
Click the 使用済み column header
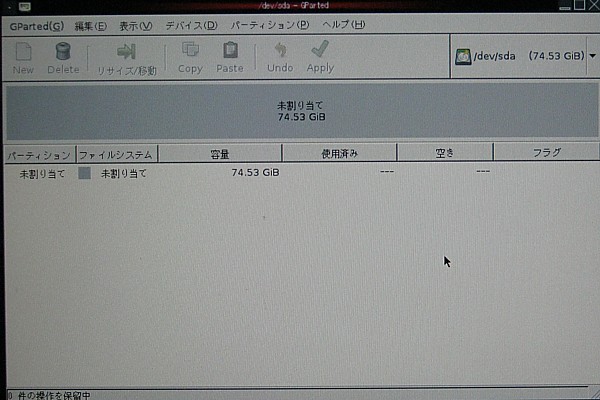click(x=339, y=153)
